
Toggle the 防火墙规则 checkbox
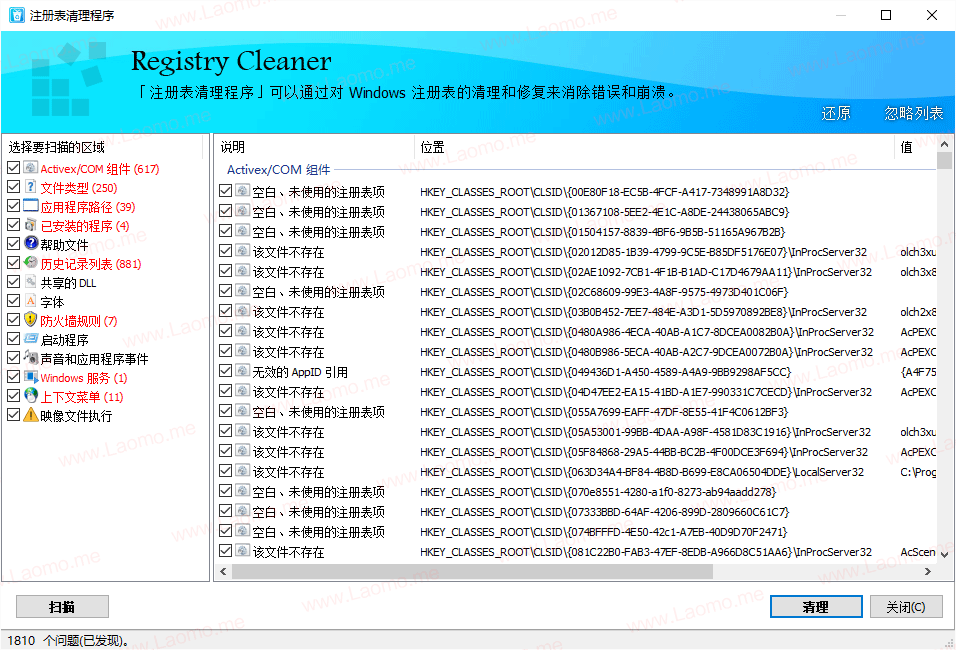pyautogui.click(x=13, y=320)
